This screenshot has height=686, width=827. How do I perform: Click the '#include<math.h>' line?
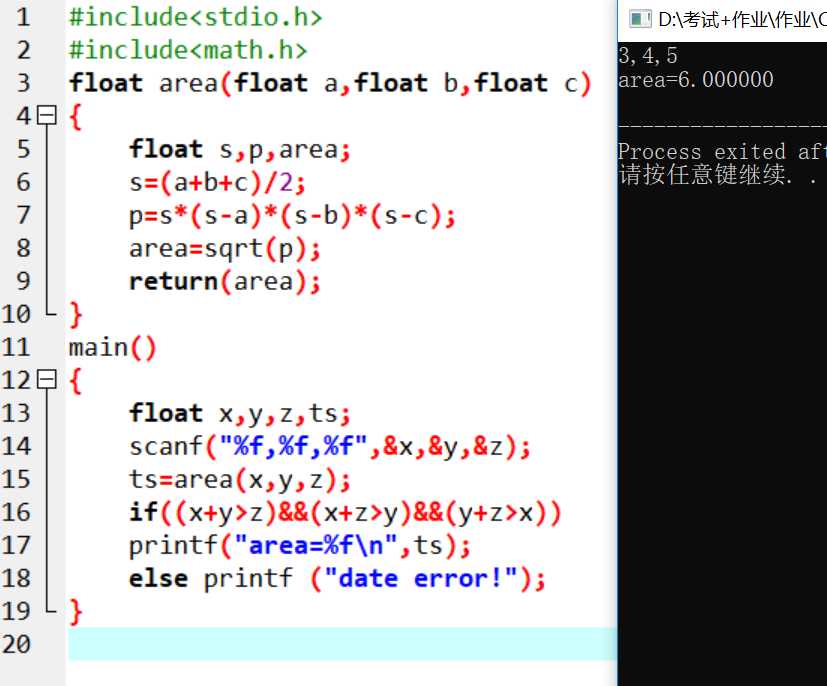point(188,50)
